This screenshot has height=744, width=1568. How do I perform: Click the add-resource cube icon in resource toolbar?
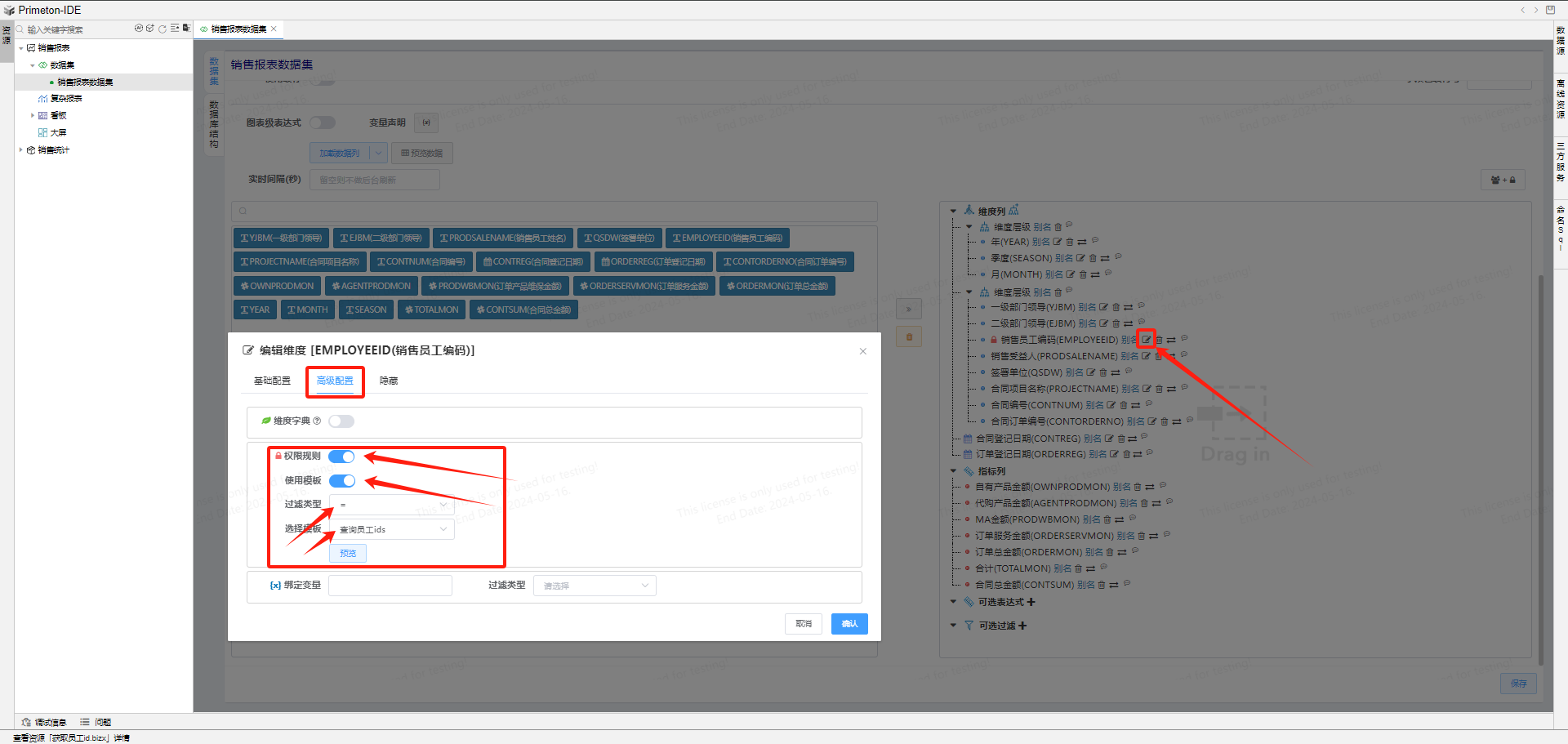150,29
